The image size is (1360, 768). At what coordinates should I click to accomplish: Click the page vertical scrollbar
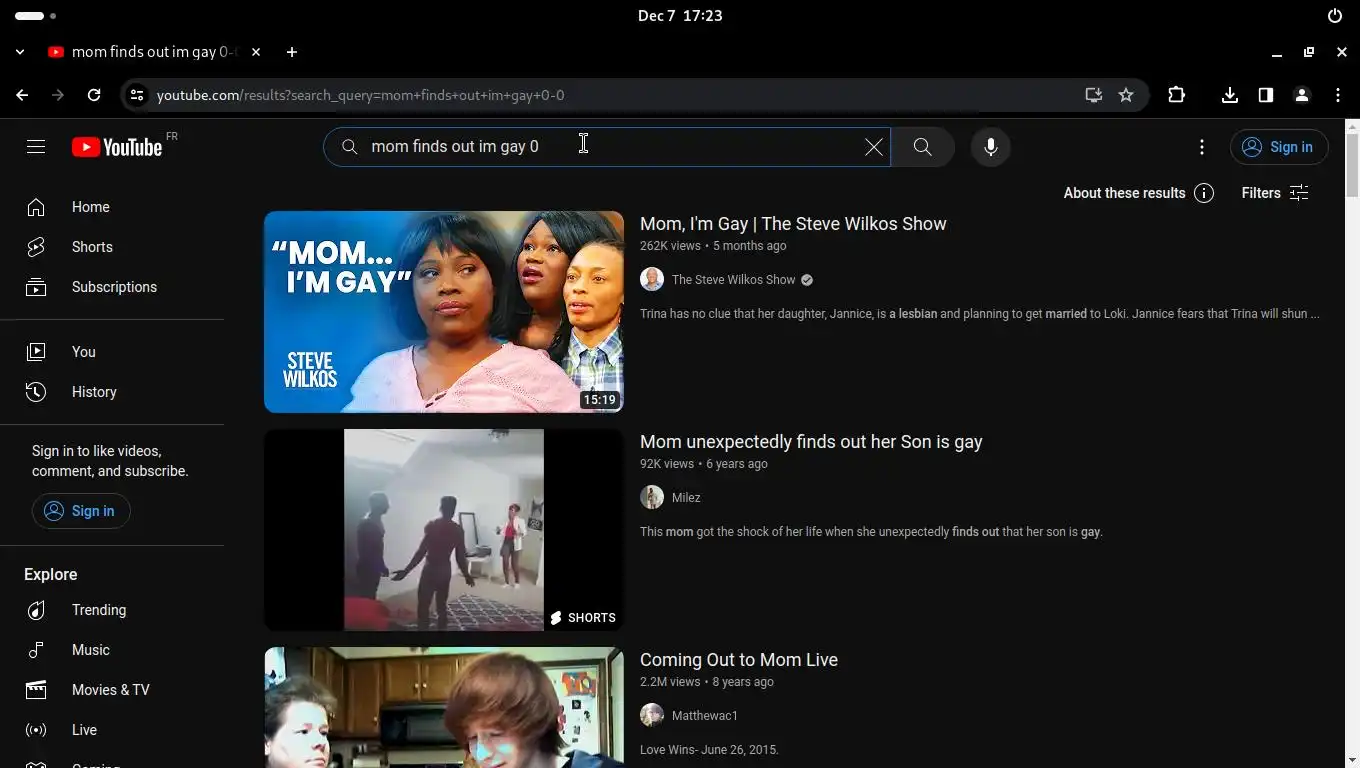pyautogui.click(x=1352, y=166)
